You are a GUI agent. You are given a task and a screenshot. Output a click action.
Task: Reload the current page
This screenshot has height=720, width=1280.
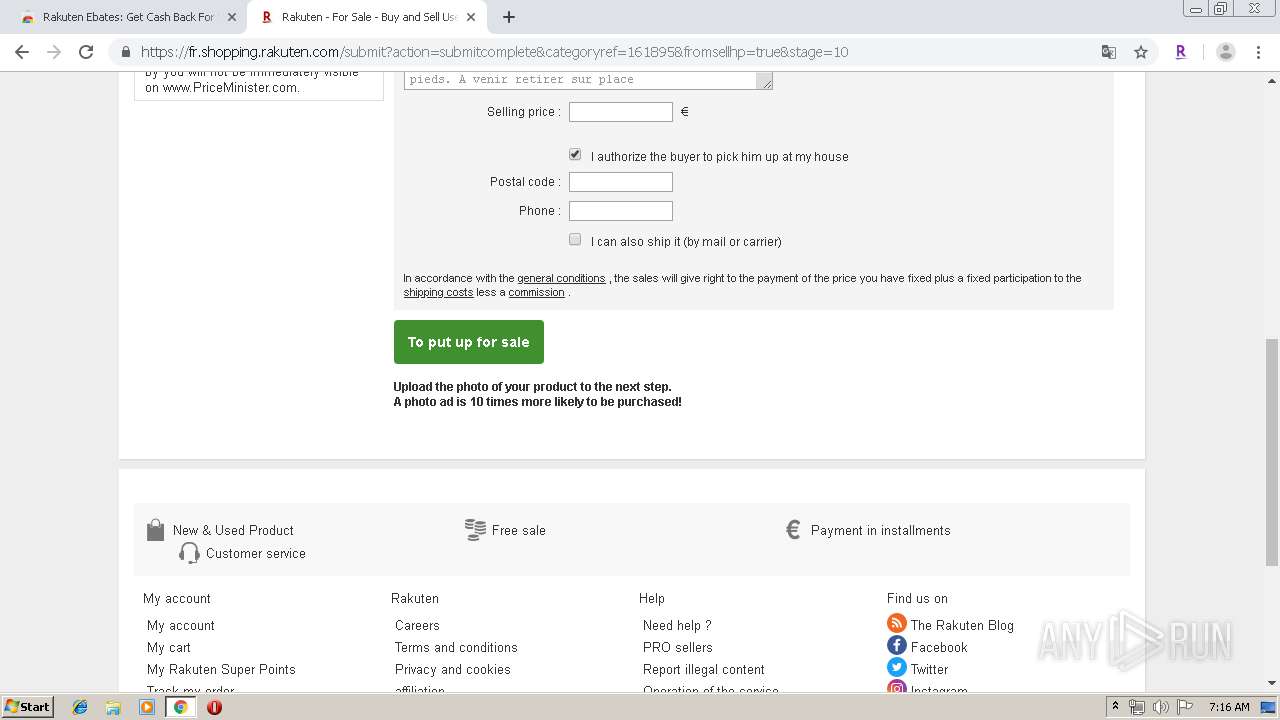pyautogui.click(x=86, y=52)
